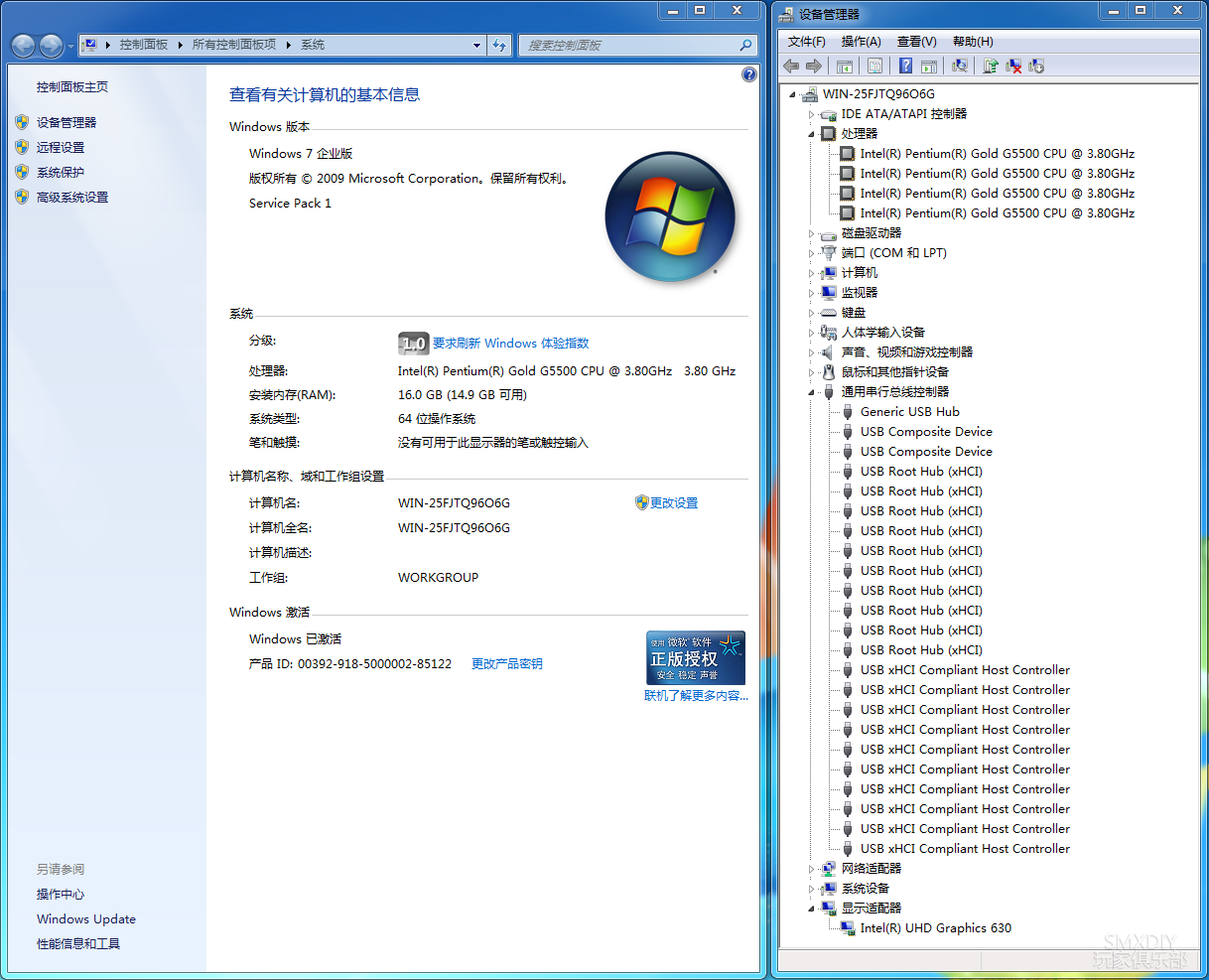Open 系统保护 link
This screenshot has height=980, width=1209.
click(x=61, y=172)
